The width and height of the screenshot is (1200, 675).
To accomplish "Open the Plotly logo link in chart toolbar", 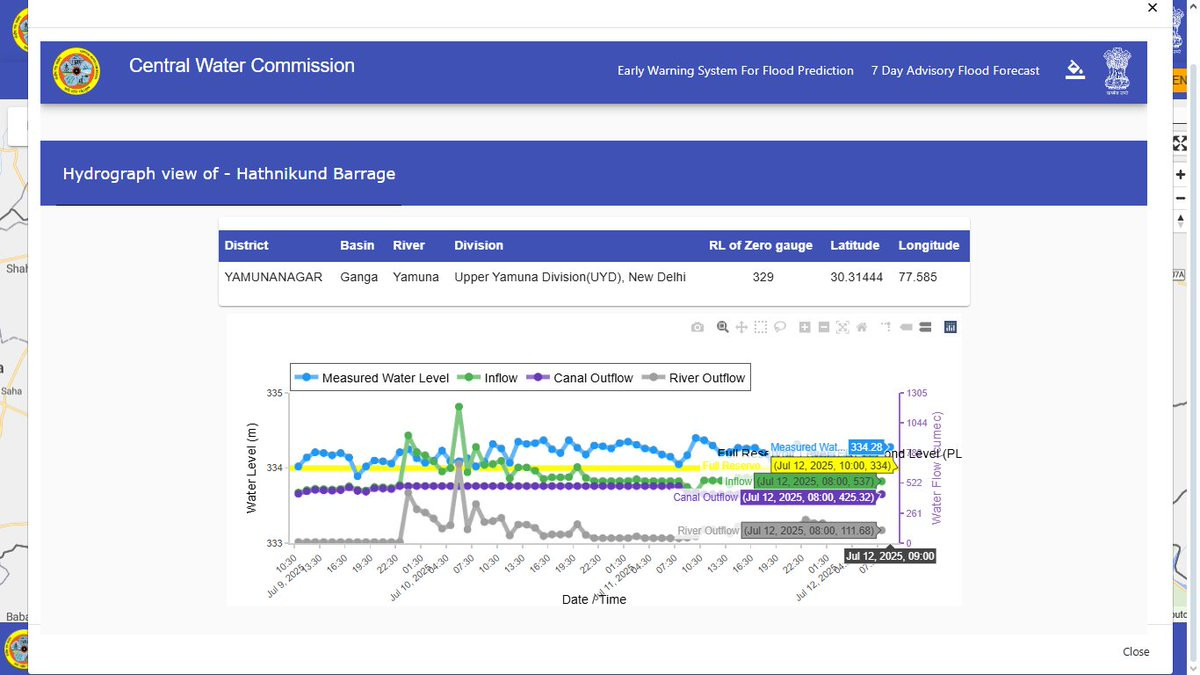I will [x=950, y=327].
